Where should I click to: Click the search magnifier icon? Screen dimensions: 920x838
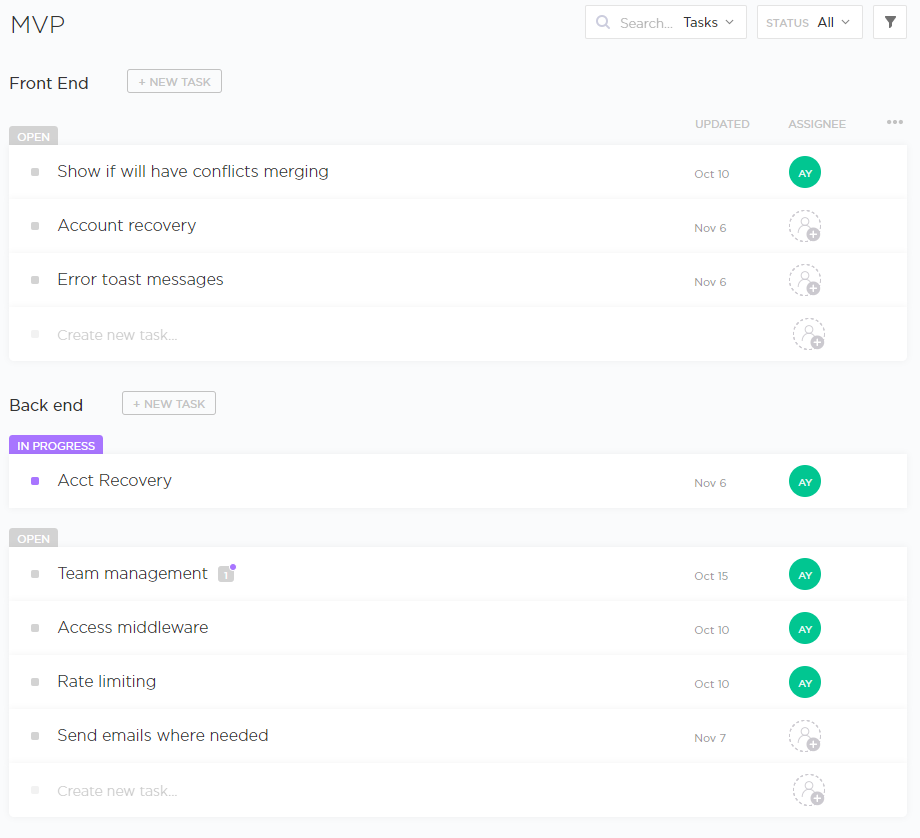603,22
